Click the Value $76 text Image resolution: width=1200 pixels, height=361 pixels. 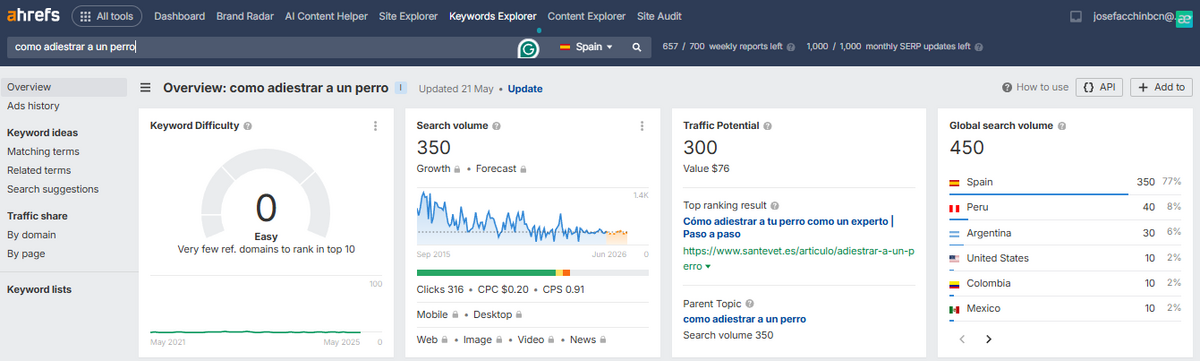[706, 169]
